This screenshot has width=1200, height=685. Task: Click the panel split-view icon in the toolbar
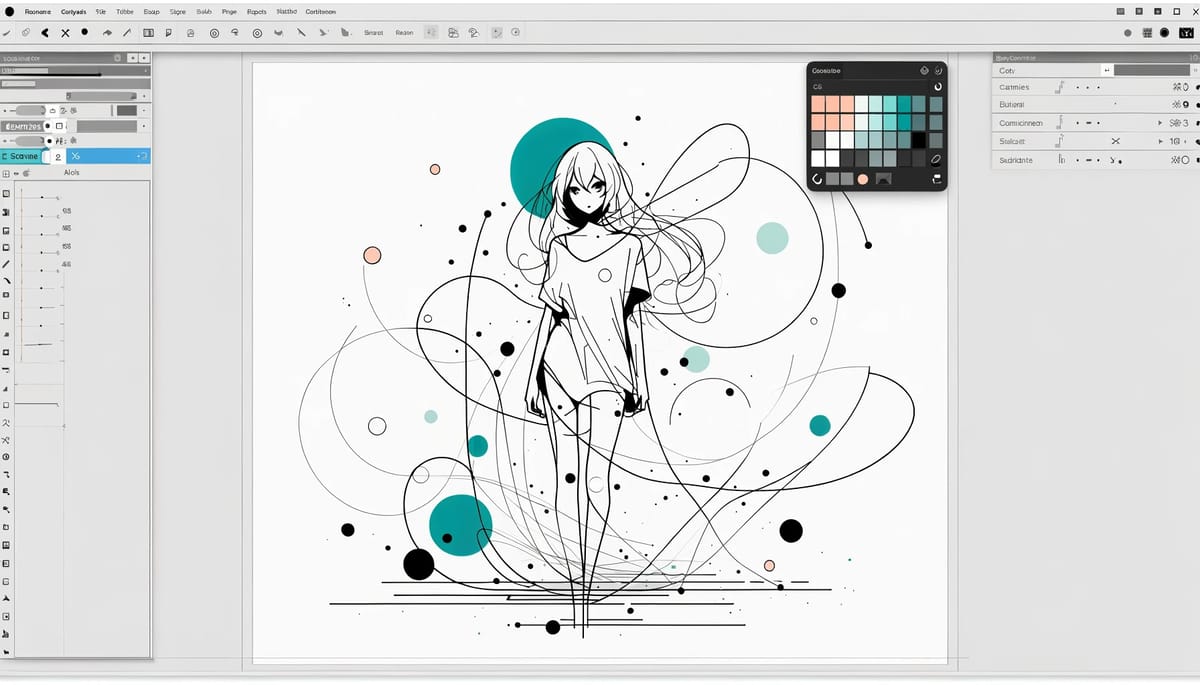pos(148,32)
